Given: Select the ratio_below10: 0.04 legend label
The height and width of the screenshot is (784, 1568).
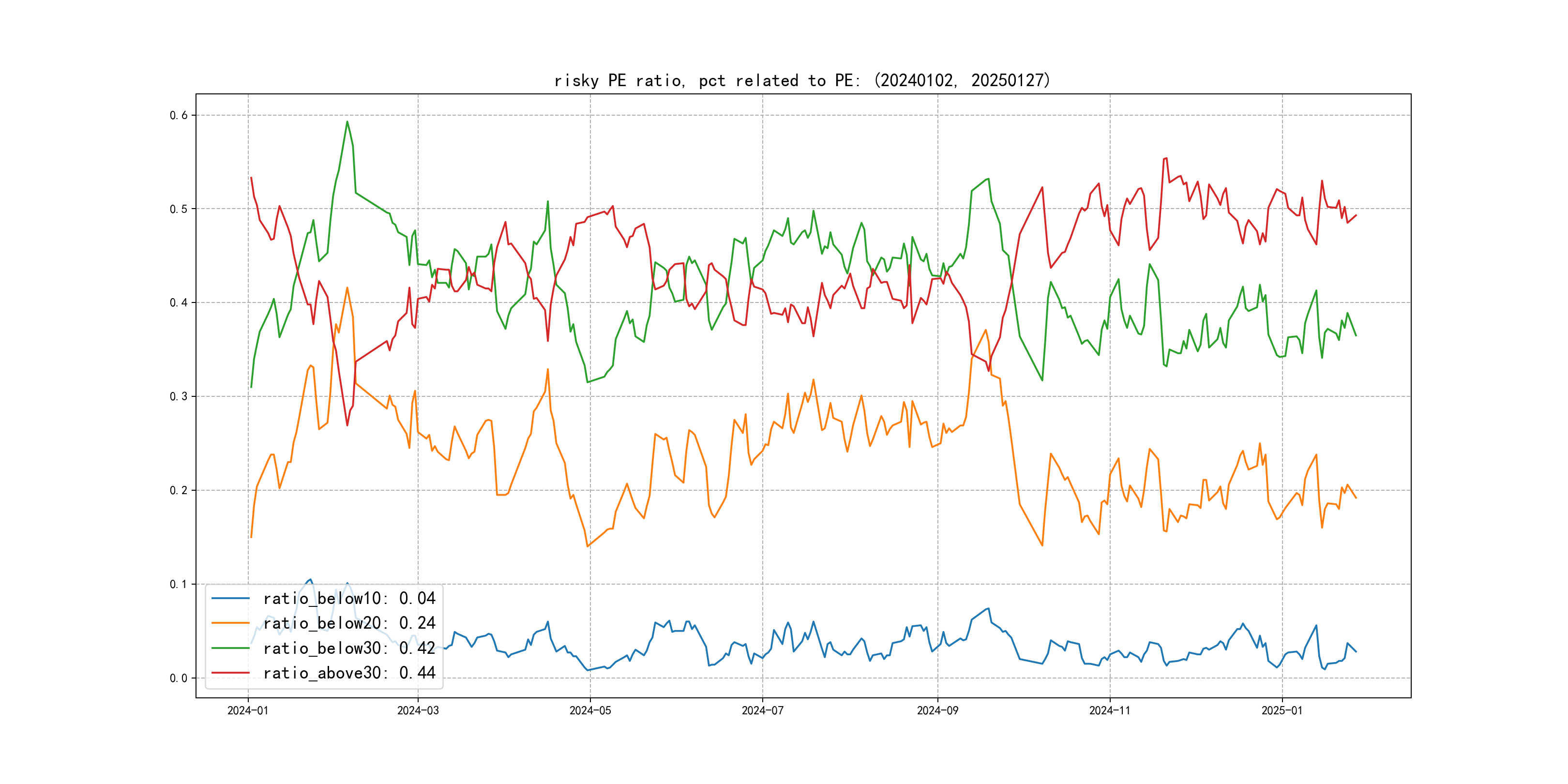Looking at the screenshot, I should 349,598.
